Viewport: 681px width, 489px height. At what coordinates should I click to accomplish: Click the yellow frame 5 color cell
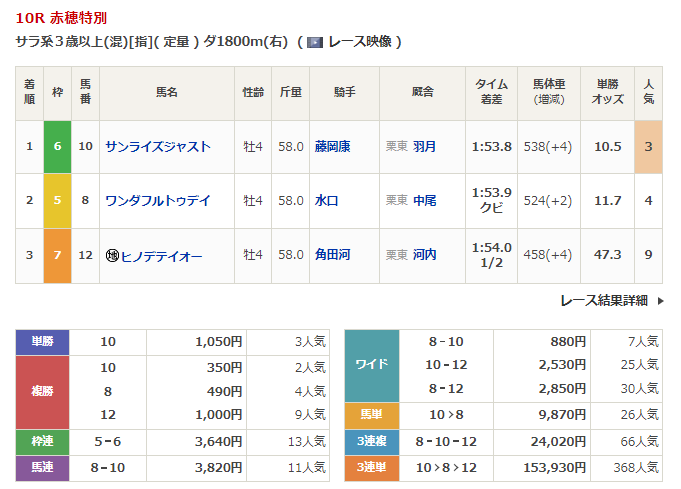58,200
